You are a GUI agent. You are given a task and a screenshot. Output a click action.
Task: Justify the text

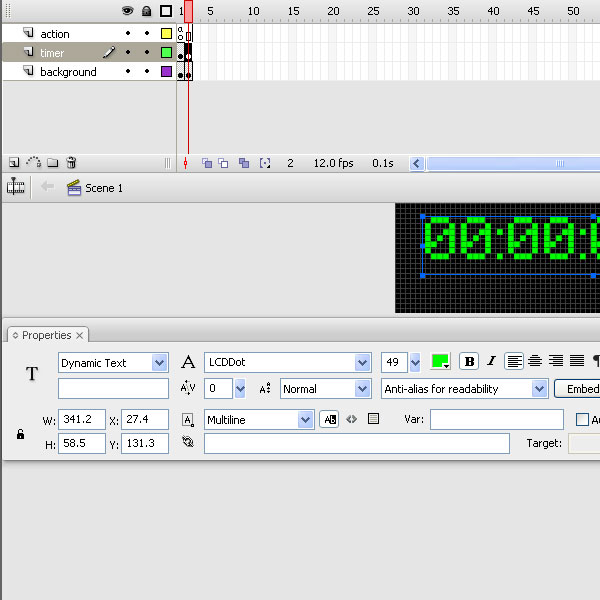pyautogui.click(x=577, y=361)
